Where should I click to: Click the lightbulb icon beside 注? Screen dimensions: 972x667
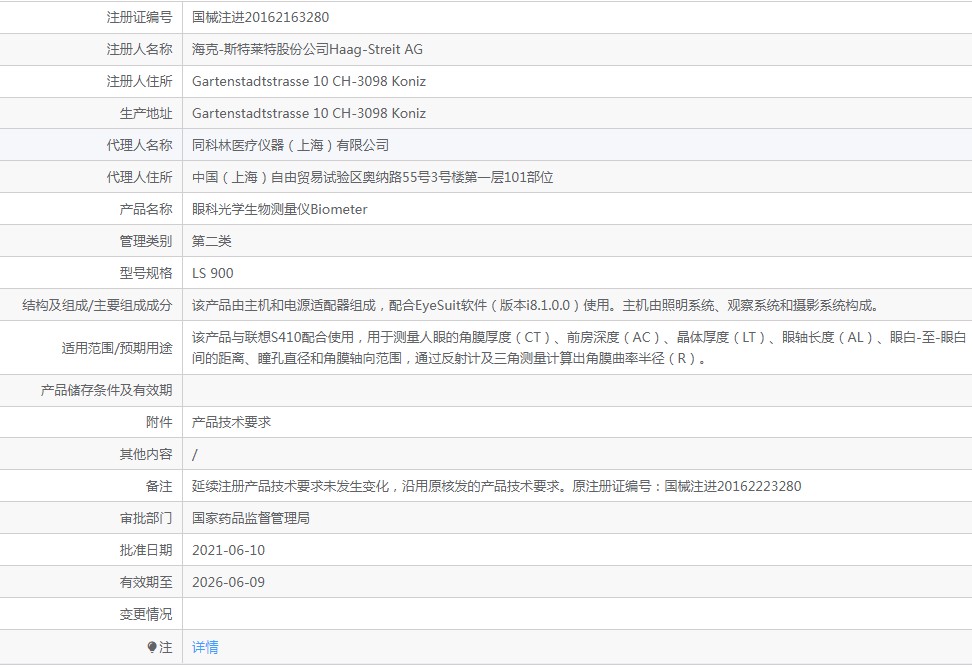(x=152, y=647)
